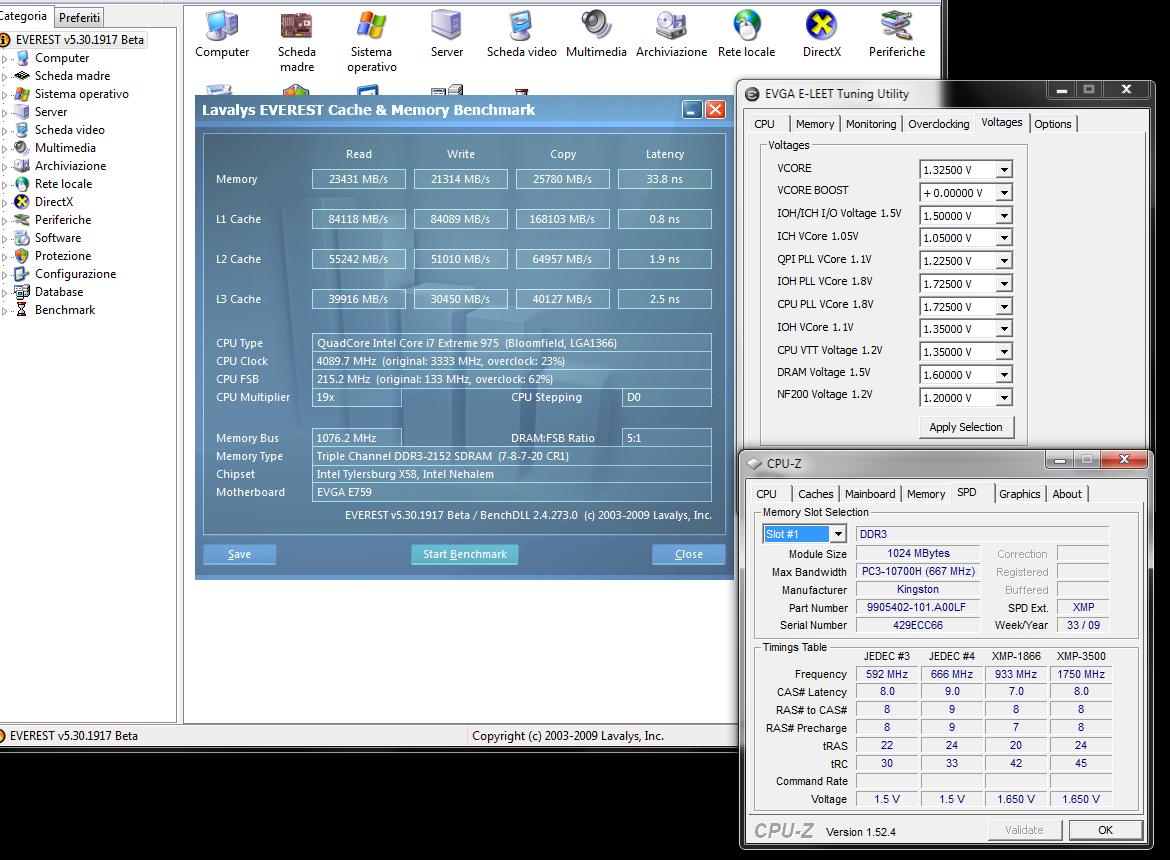
Task: Select Database in the sidebar tree
Action: 59,292
